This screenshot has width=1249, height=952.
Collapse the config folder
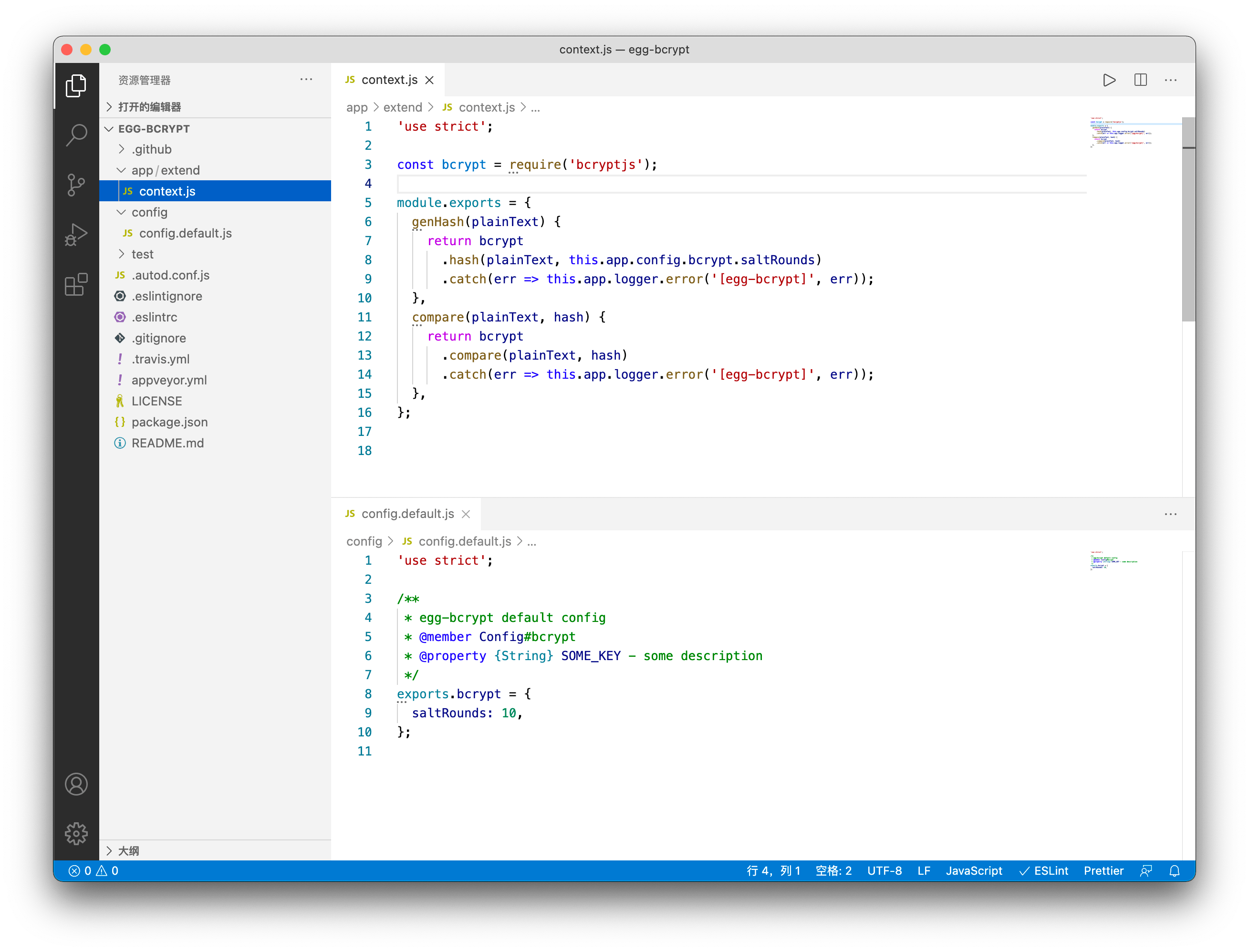point(215,212)
